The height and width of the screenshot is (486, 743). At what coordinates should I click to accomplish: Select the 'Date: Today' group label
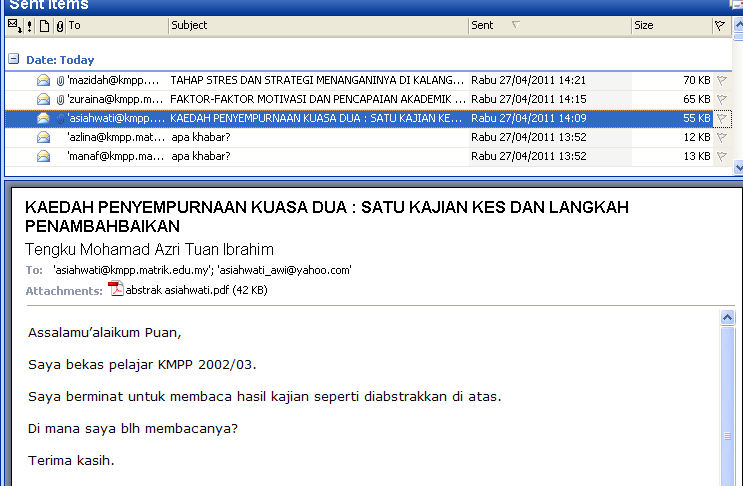click(x=60, y=60)
